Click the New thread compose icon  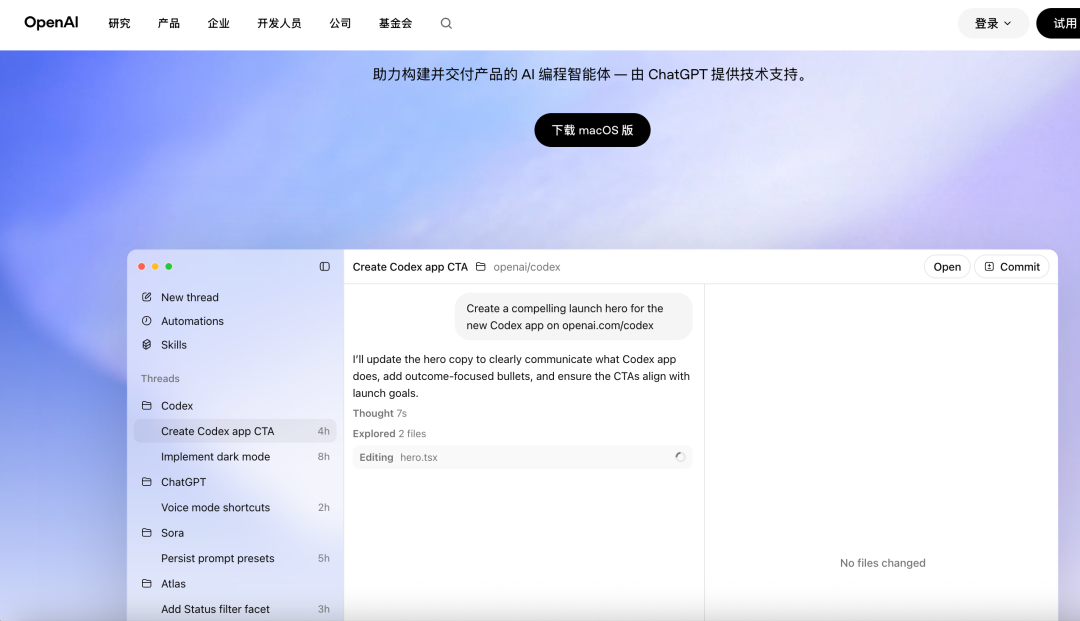point(147,297)
